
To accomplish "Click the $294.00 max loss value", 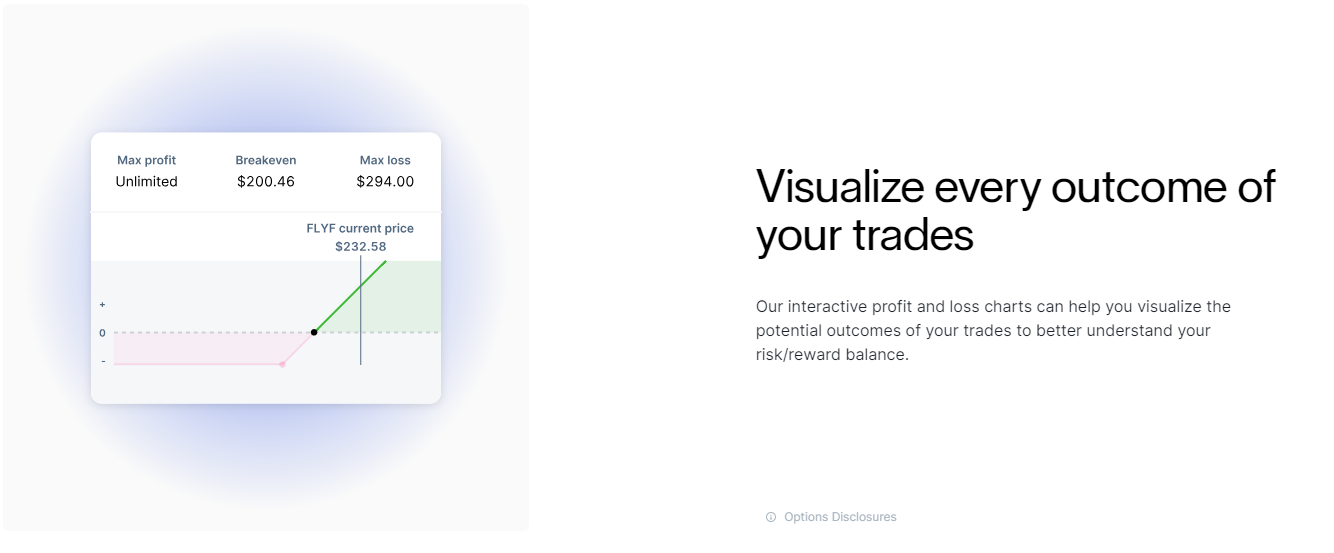I will point(385,182).
